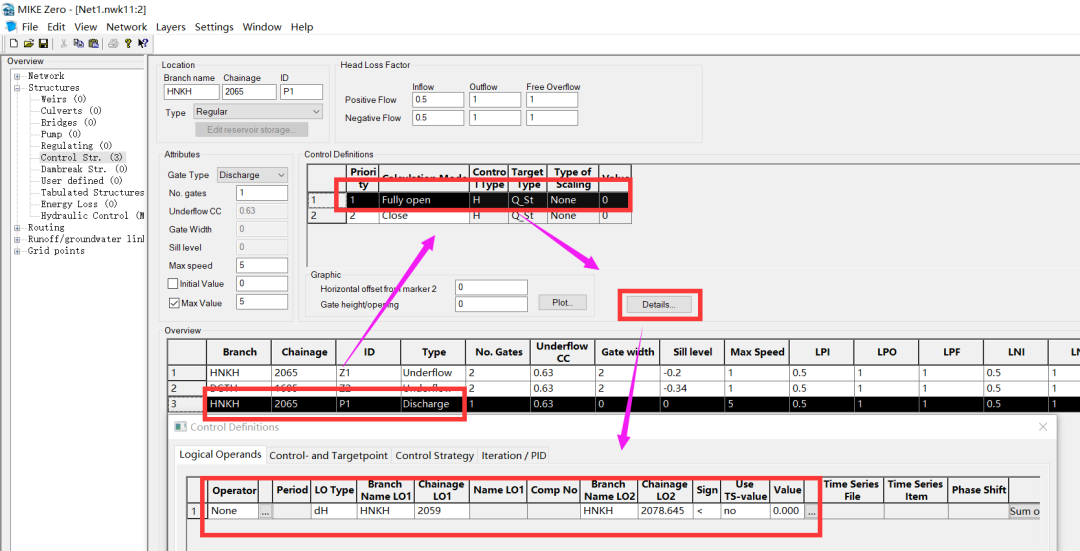Select overview row 1 with ID Z1
The image size is (1080, 551).
[624, 373]
